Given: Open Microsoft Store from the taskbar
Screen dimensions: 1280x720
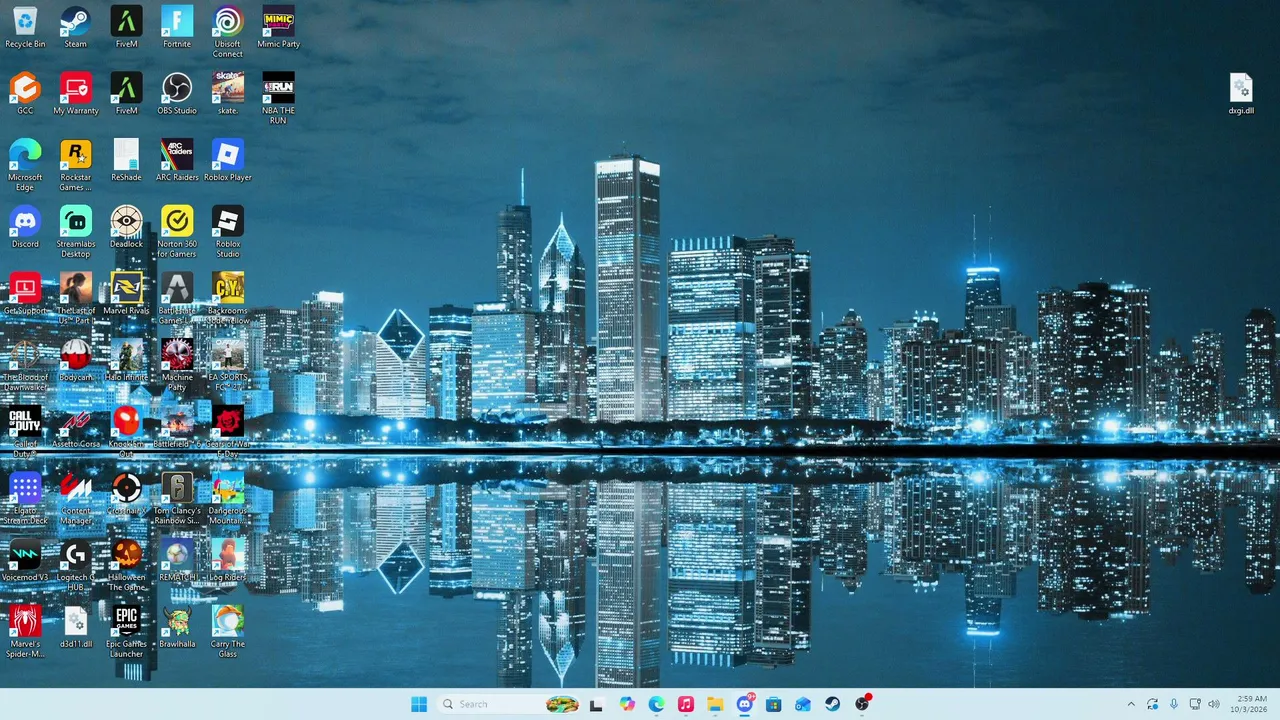Looking at the screenshot, I should click(773, 704).
